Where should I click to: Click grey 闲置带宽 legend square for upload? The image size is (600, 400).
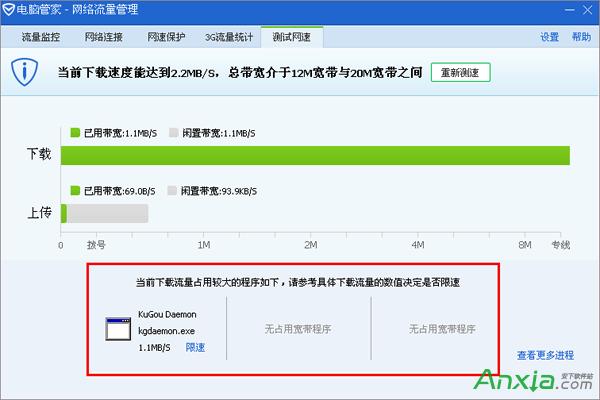[173, 189]
